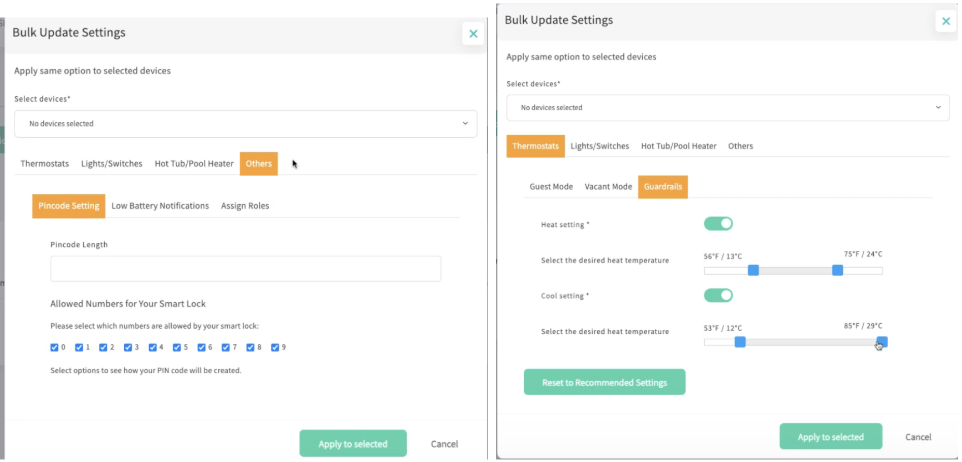Toggle allowed number 9 checkbox
This screenshot has height=462, width=962.
coord(275,348)
